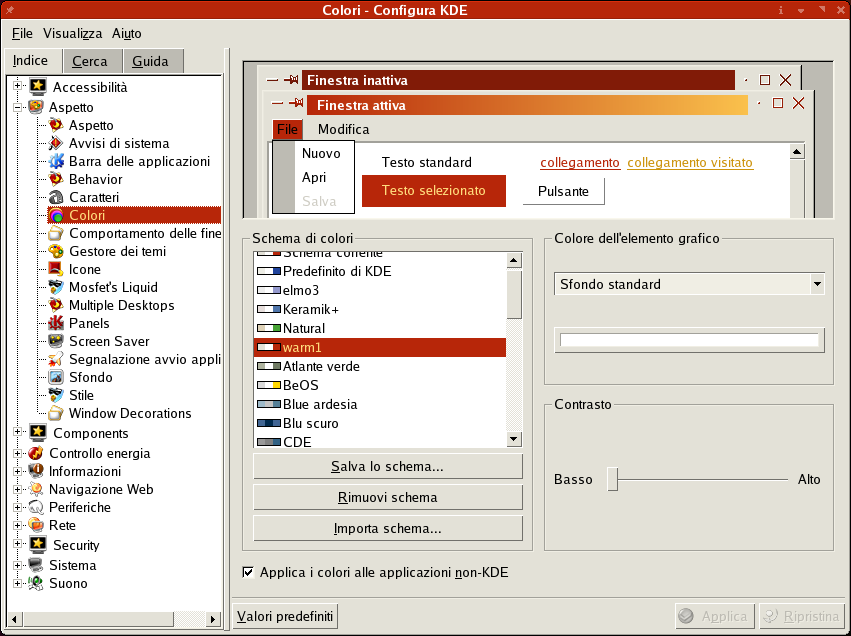Click the Comportamento delle finestre icon
Image resolution: width=851 pixels, height=636 pixels.
(x=56, y=233)
